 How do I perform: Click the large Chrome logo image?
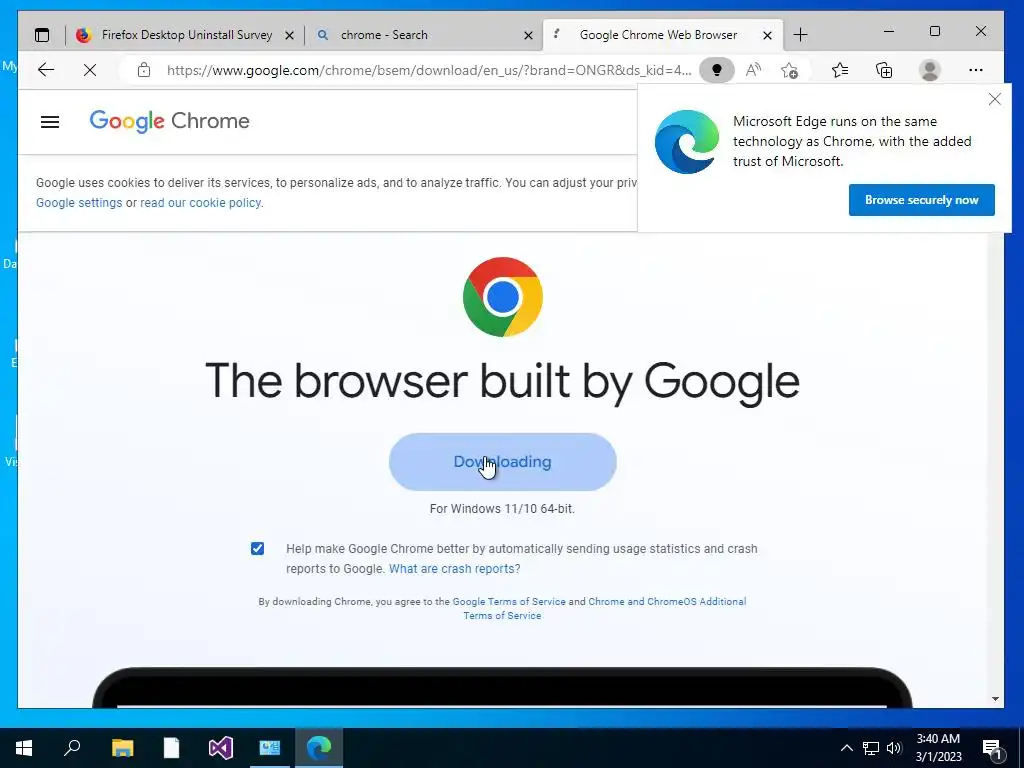(x=502, y=297)
